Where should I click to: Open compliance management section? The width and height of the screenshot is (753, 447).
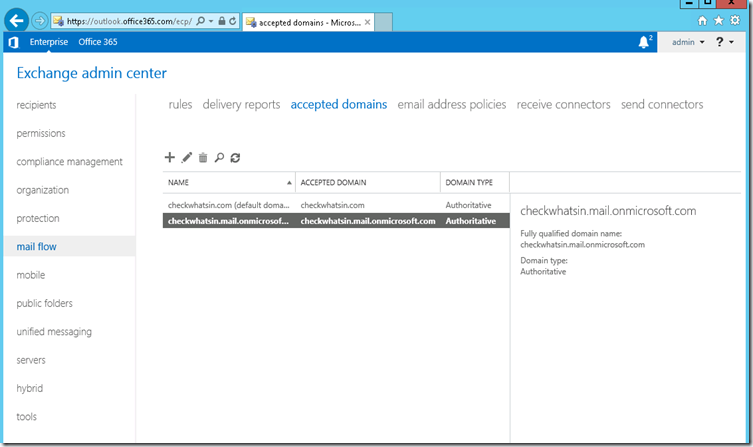pos(69,162)
